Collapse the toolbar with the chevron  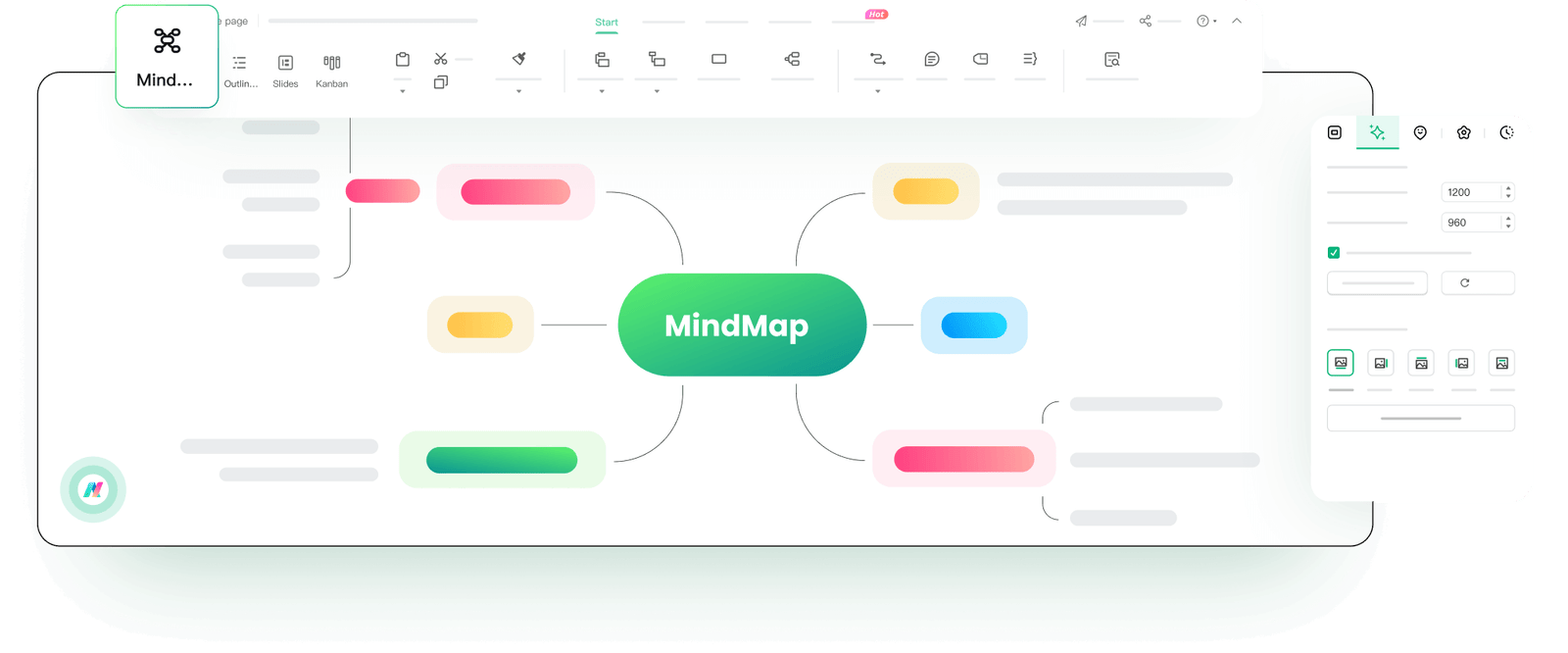tap(1237, 21)
